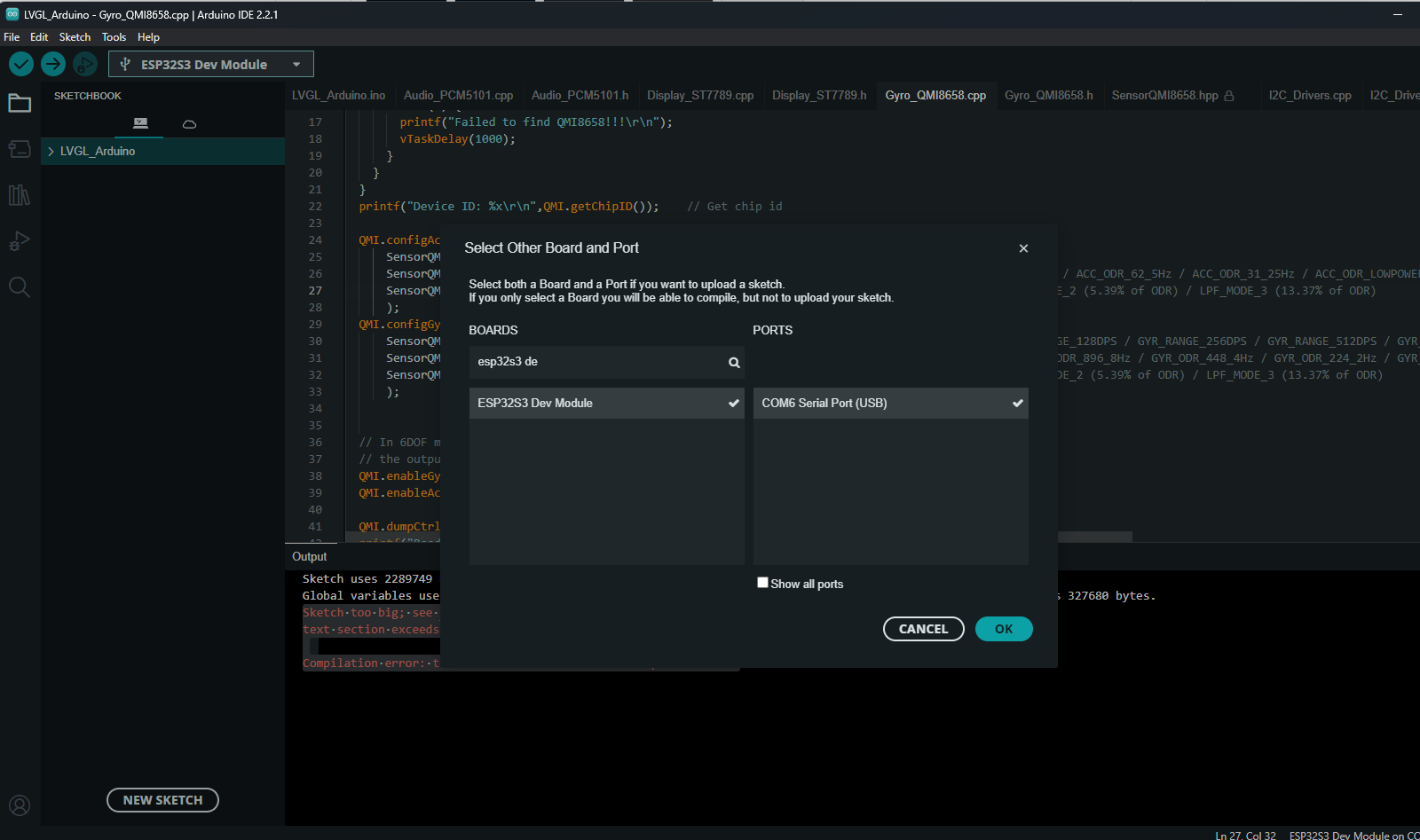Image resolution: width=1420 pixels, height=840 pixels.
Task: Click the Ln 27, Col 32 status entry
Action: [1245, 836]
